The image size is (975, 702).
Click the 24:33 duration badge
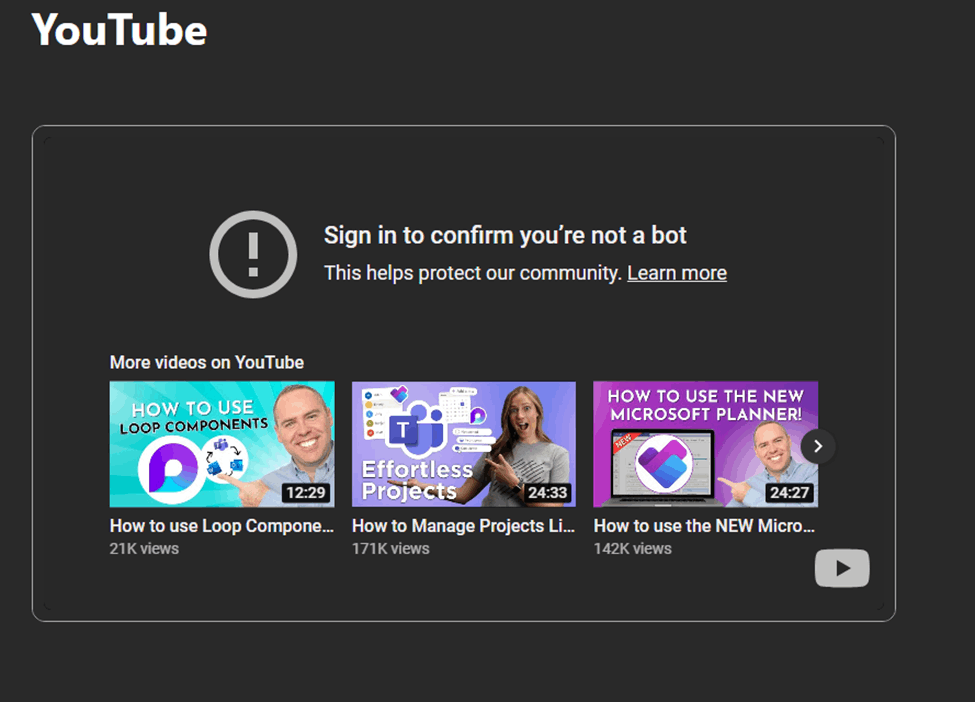pos(547,492)
